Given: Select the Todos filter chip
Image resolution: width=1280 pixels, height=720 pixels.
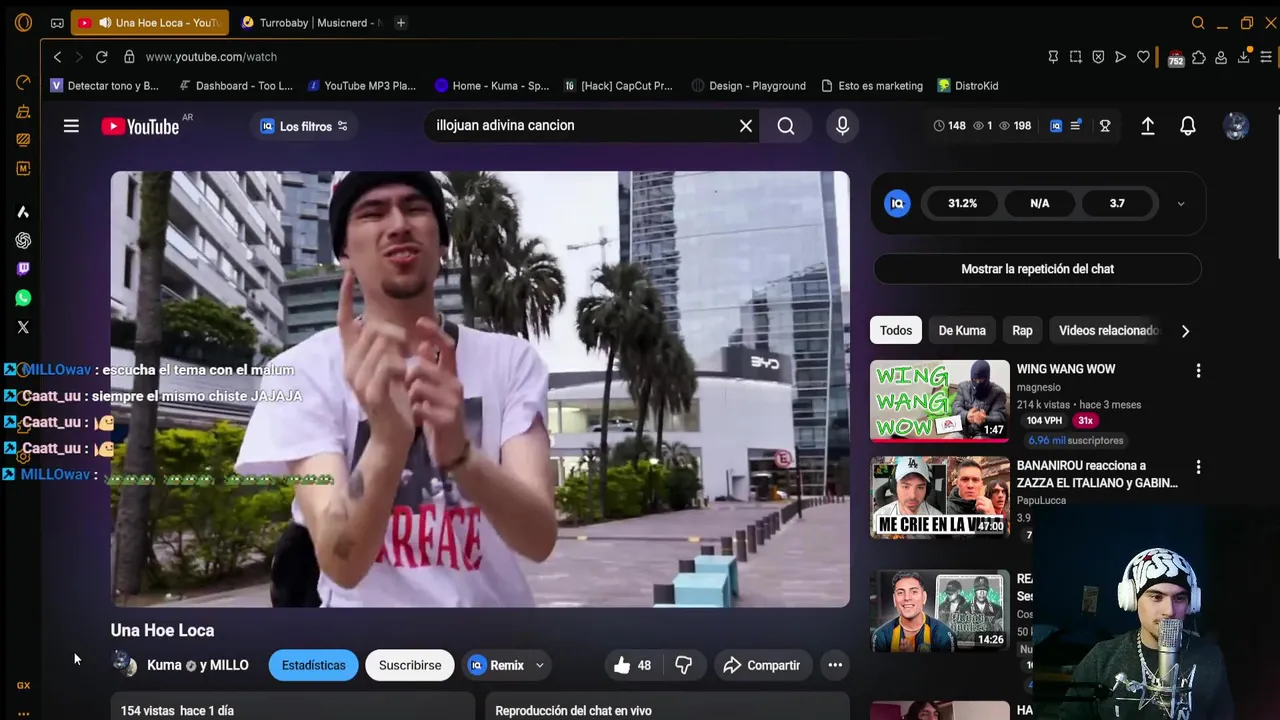Looking at the screenshot, I should [896, 330].
